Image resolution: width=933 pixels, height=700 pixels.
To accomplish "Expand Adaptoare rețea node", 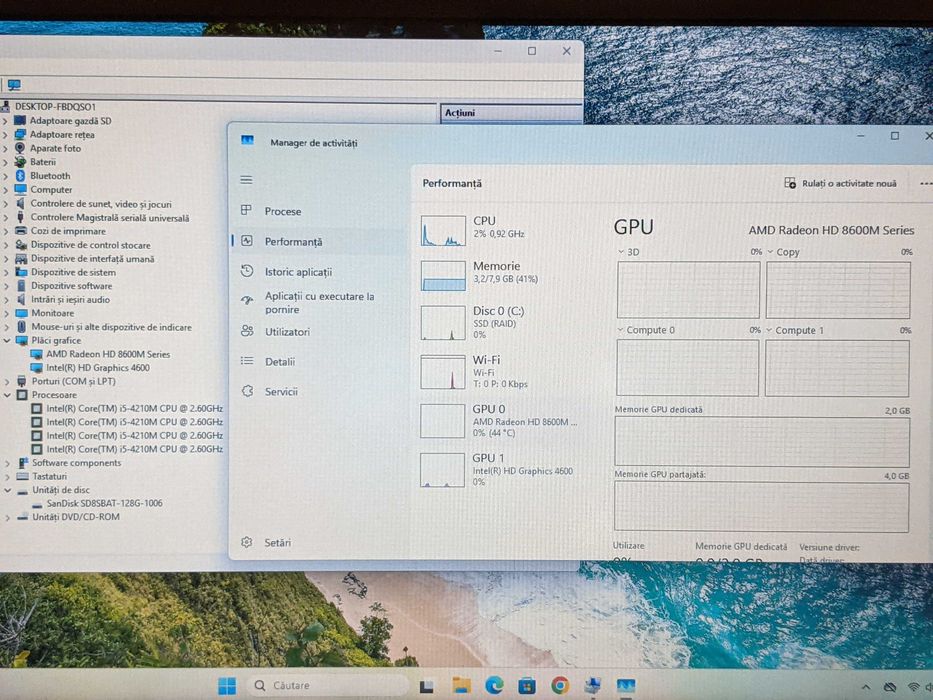I will pyautogui.click(x=5, y=135).
